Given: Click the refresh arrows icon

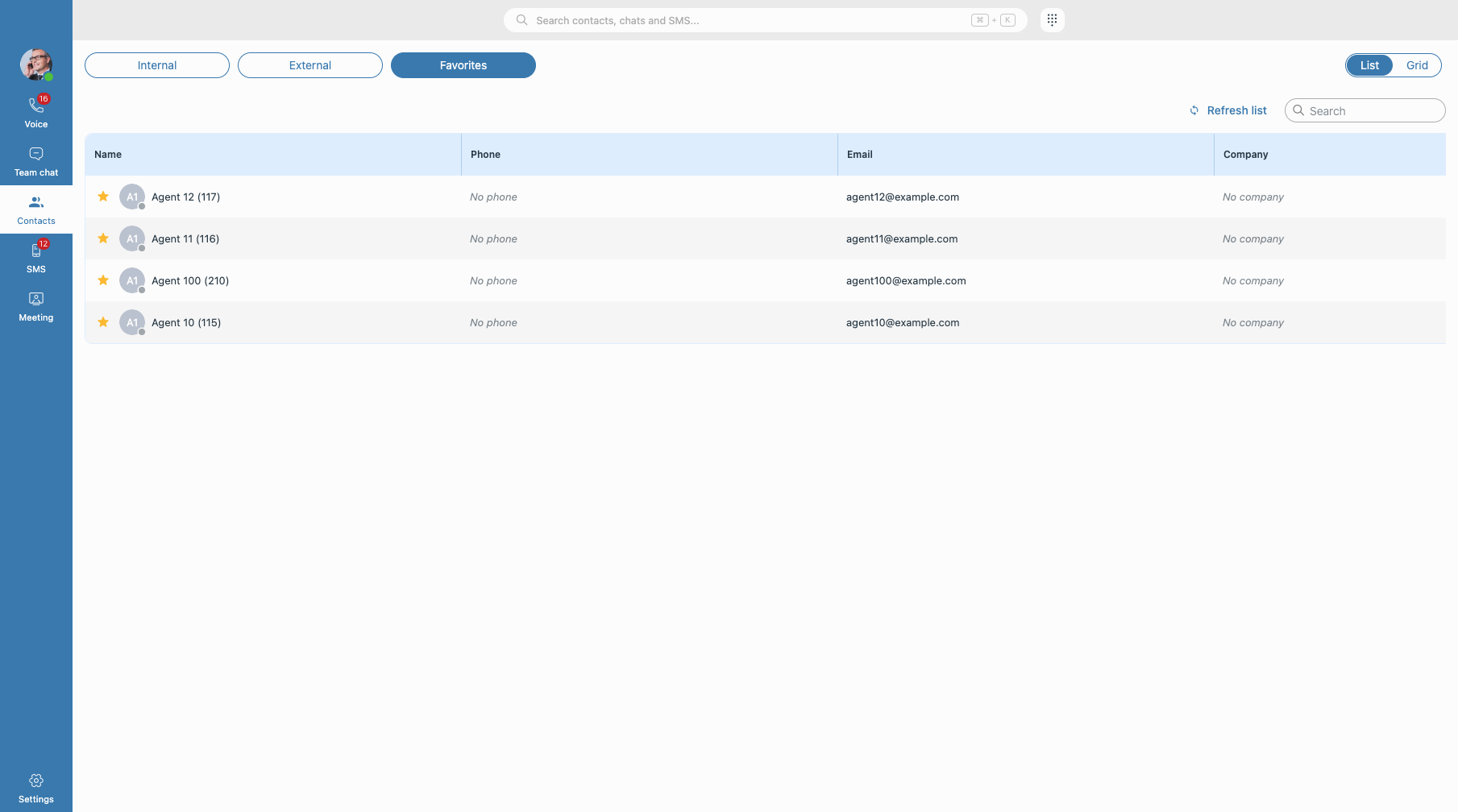Looking at the screenshot, I should pos(1194,110).
